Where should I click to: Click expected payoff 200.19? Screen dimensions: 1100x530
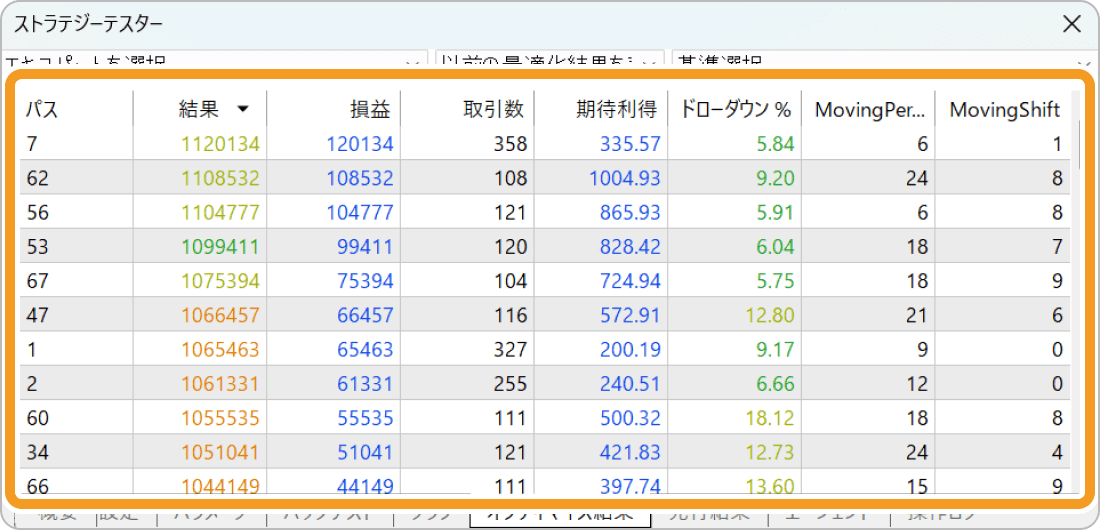[630, 349]
